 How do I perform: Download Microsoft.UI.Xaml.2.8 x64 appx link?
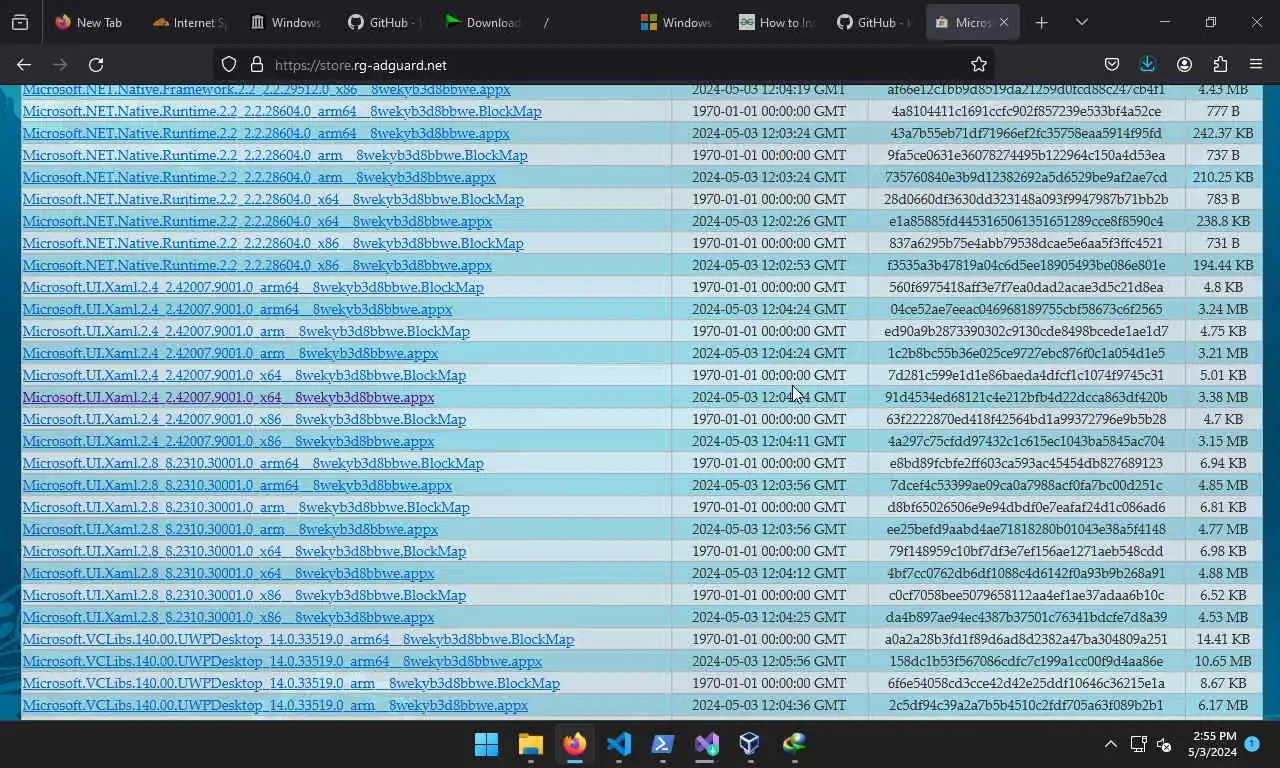228,573
